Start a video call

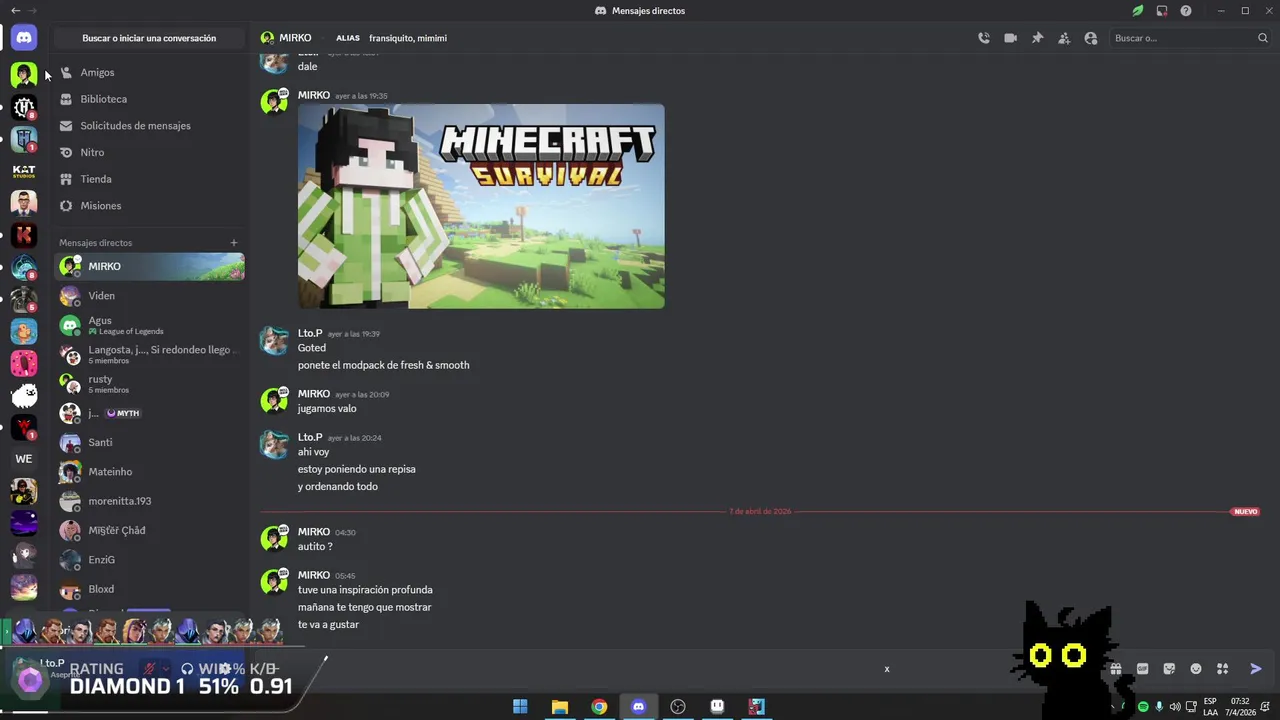[1010, 38]
